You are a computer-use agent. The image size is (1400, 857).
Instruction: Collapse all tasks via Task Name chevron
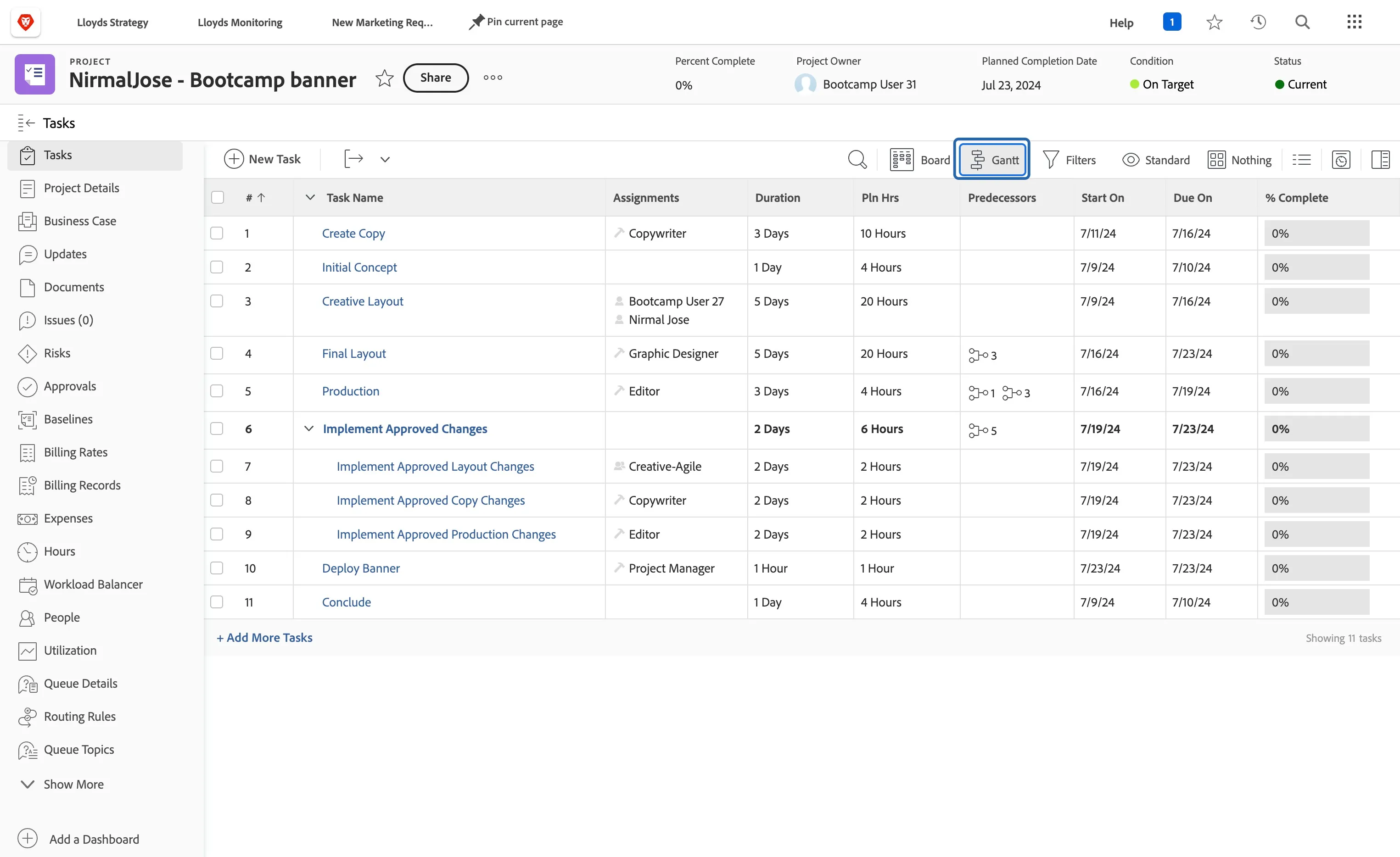coord(310,197)
